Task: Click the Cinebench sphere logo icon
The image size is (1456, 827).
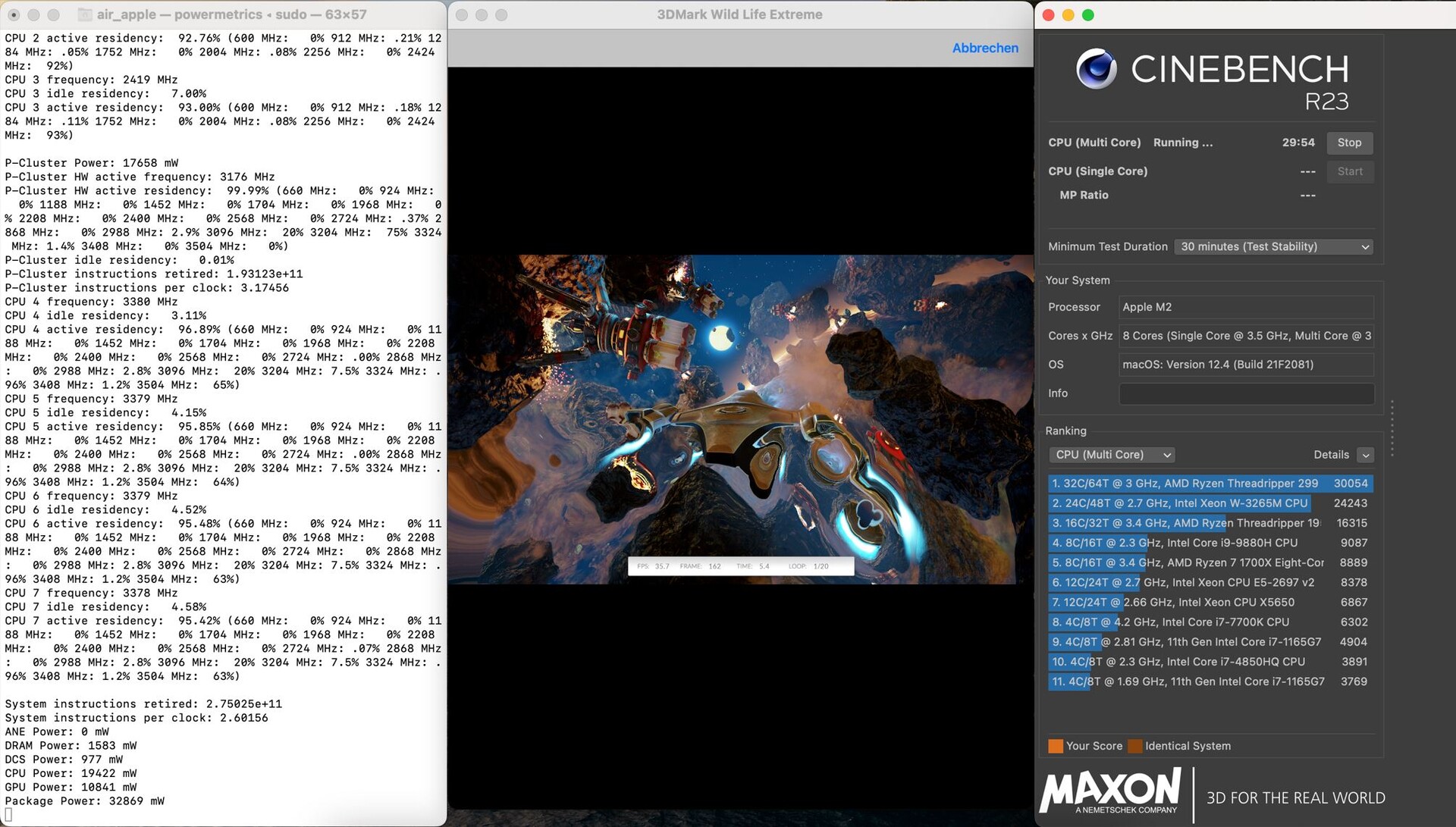Action: tap(1096, 68)
